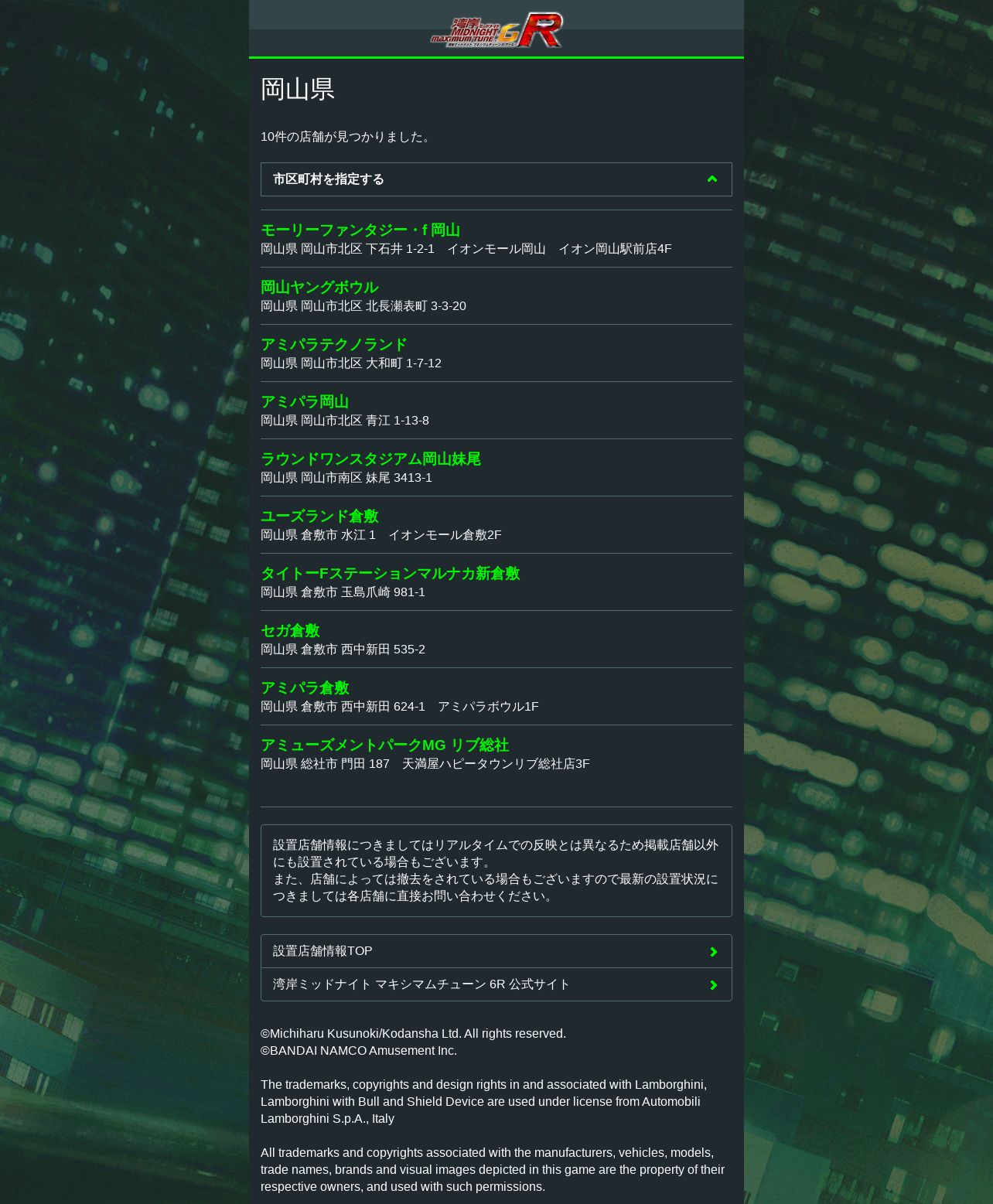Image resolution: width=993 pixels, height=1204 pixels.
Task: Select the セガ倉敷 store link
Action: point(290,630)
